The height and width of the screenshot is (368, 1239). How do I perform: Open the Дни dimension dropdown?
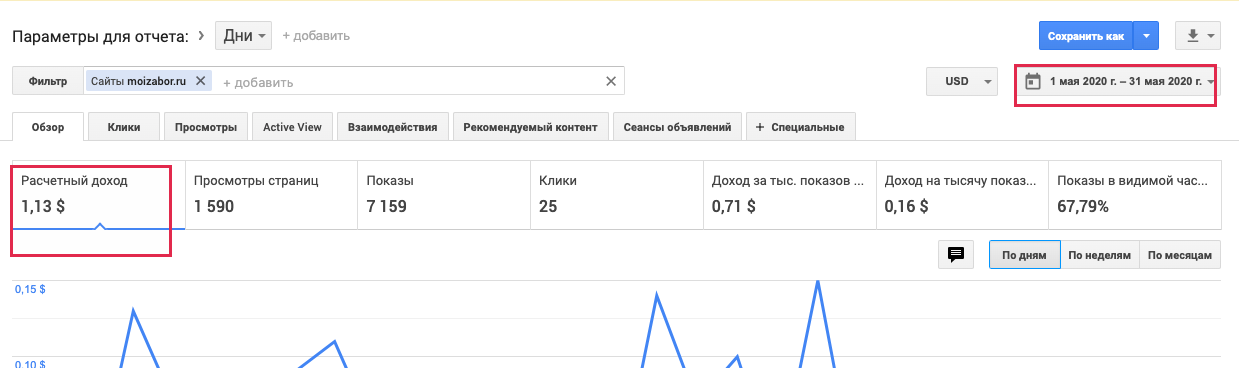coord(243,36)
